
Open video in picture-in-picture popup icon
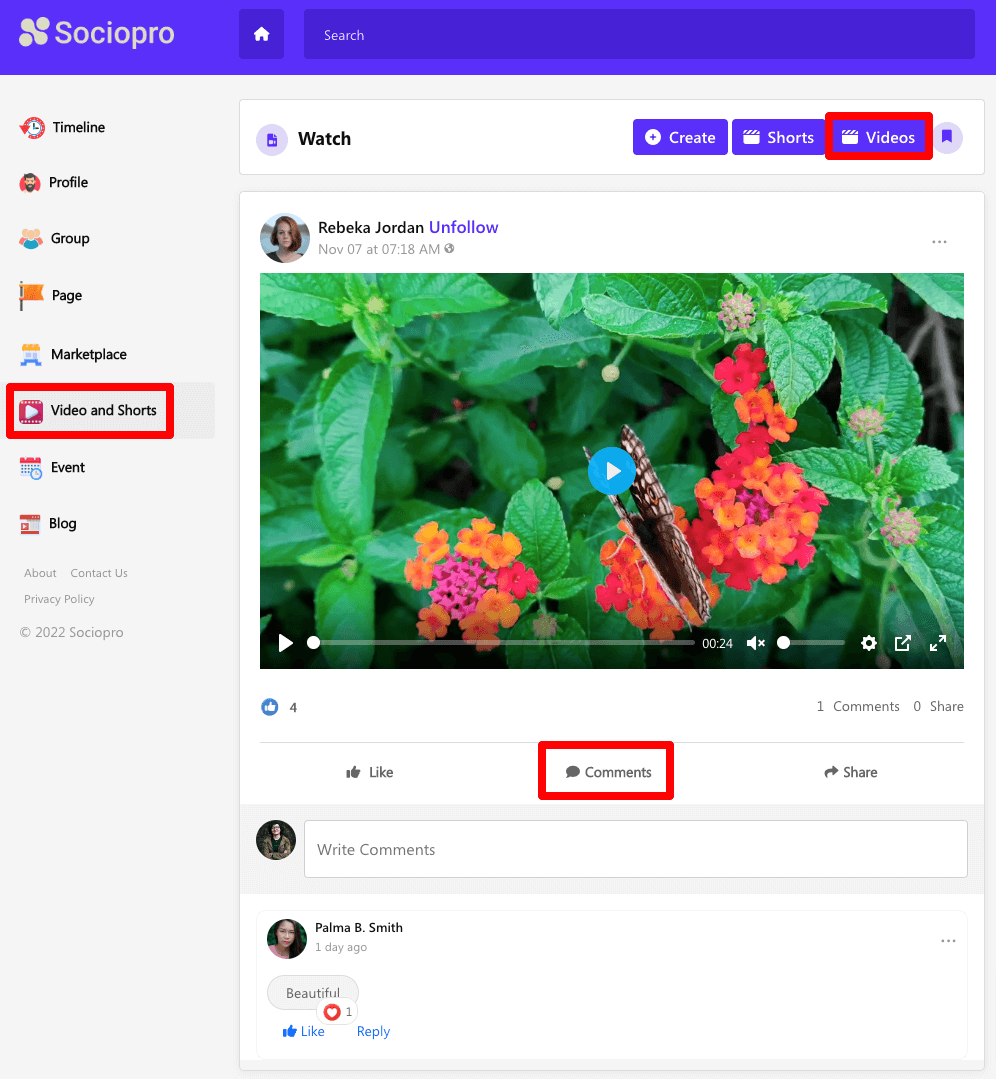pos(902,643)
